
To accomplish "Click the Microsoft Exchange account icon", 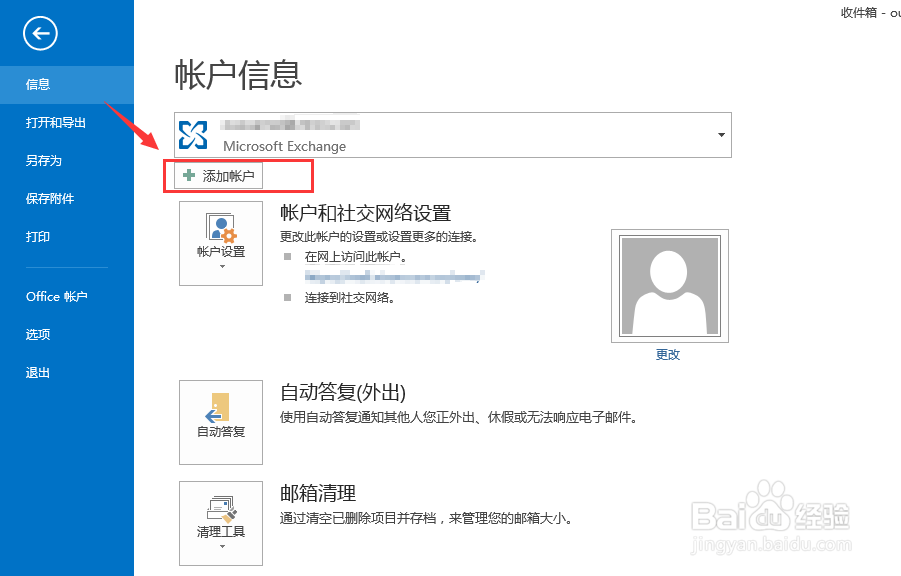I will (x=192, y=134).
